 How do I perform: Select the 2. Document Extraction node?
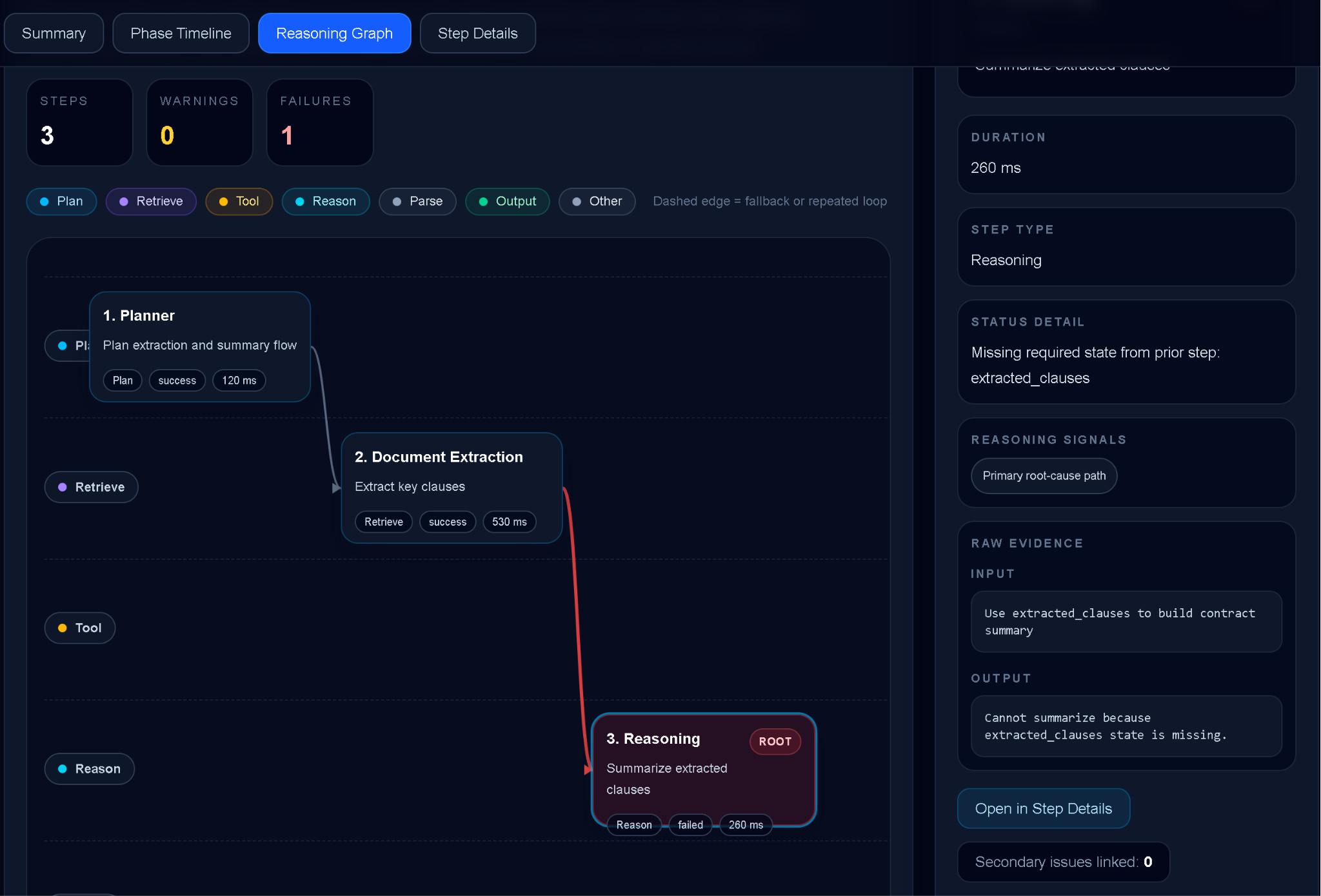452,488
